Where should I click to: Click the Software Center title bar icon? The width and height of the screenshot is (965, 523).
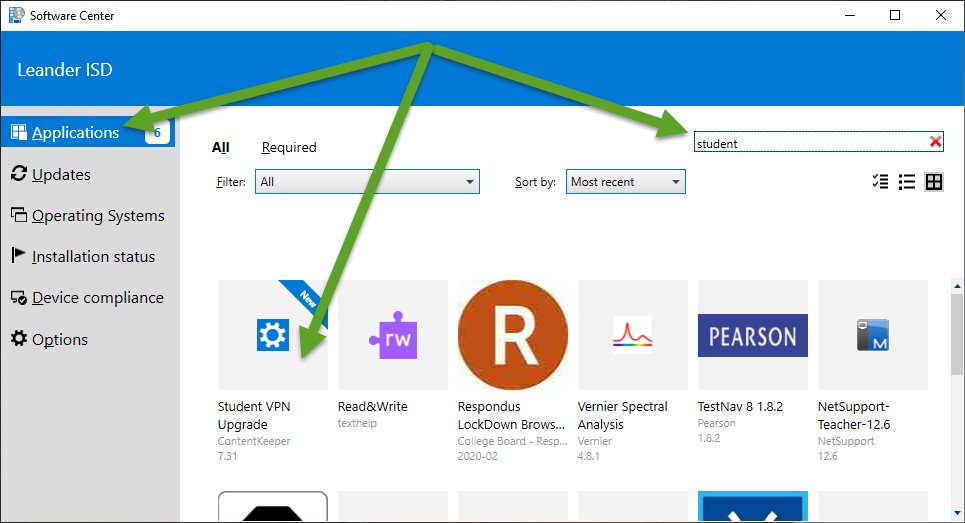pos(17,15)
